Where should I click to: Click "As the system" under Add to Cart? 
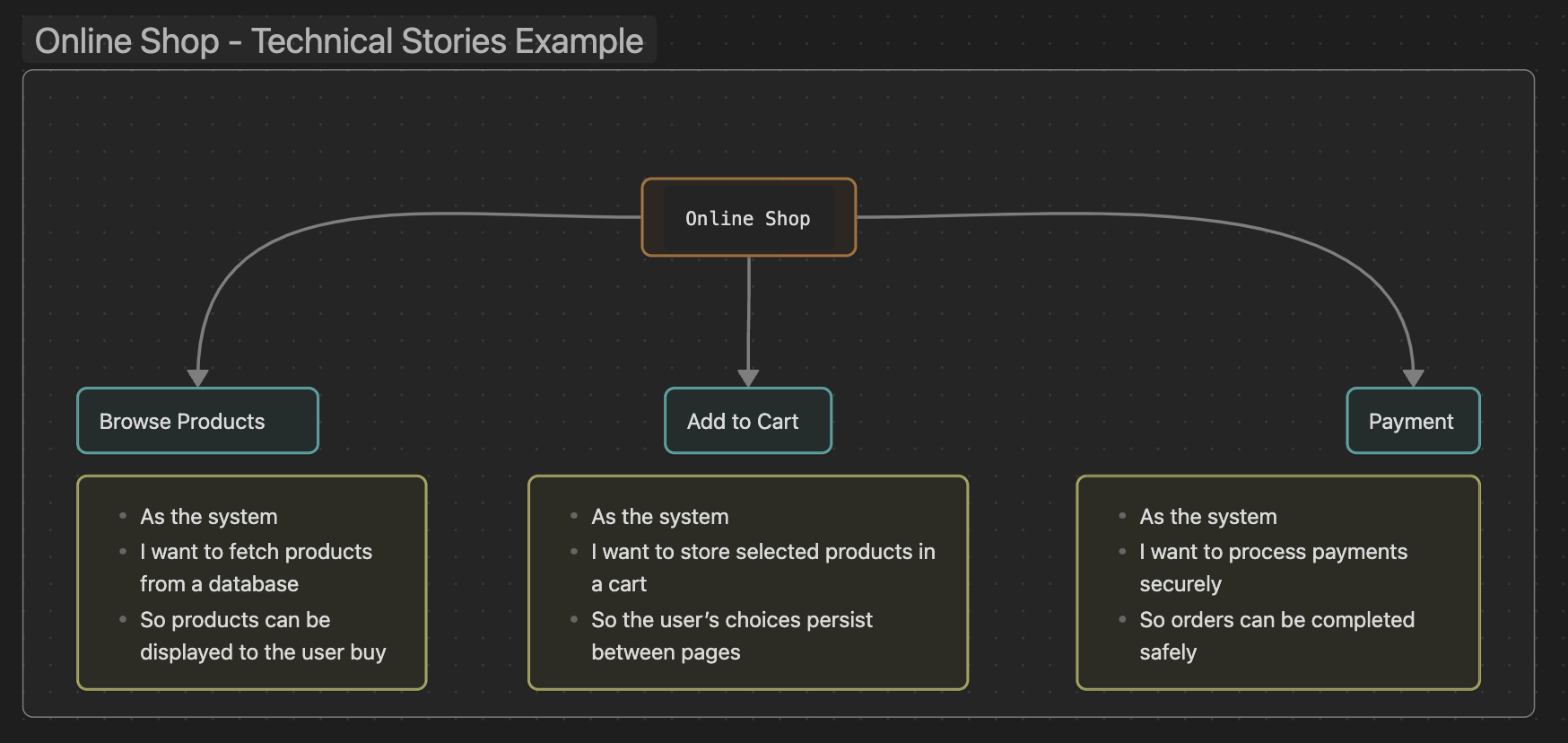pos(660,517)
